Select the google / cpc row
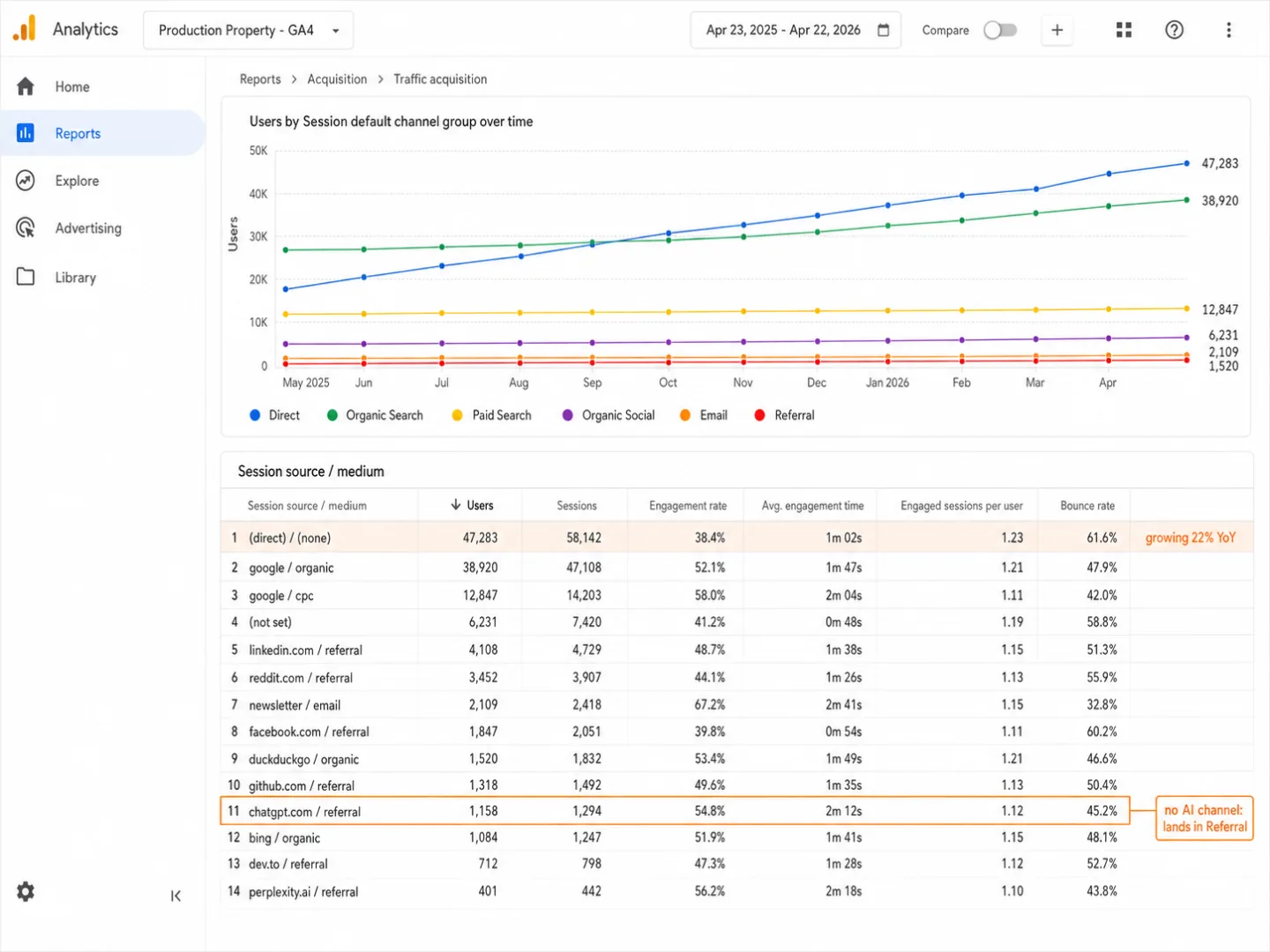The height and width of the screenshot is (952, 1270). [736, 595]
